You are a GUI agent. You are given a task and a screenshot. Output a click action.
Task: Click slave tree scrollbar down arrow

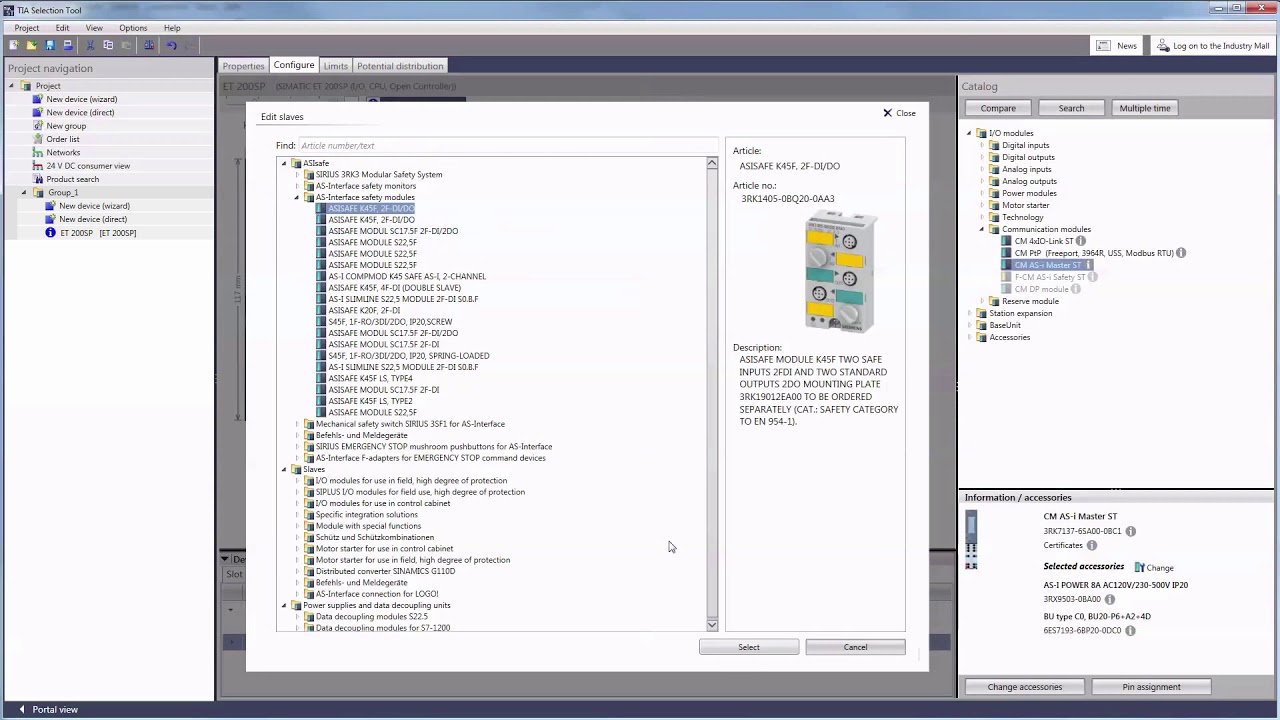click(x=712, y=625)
